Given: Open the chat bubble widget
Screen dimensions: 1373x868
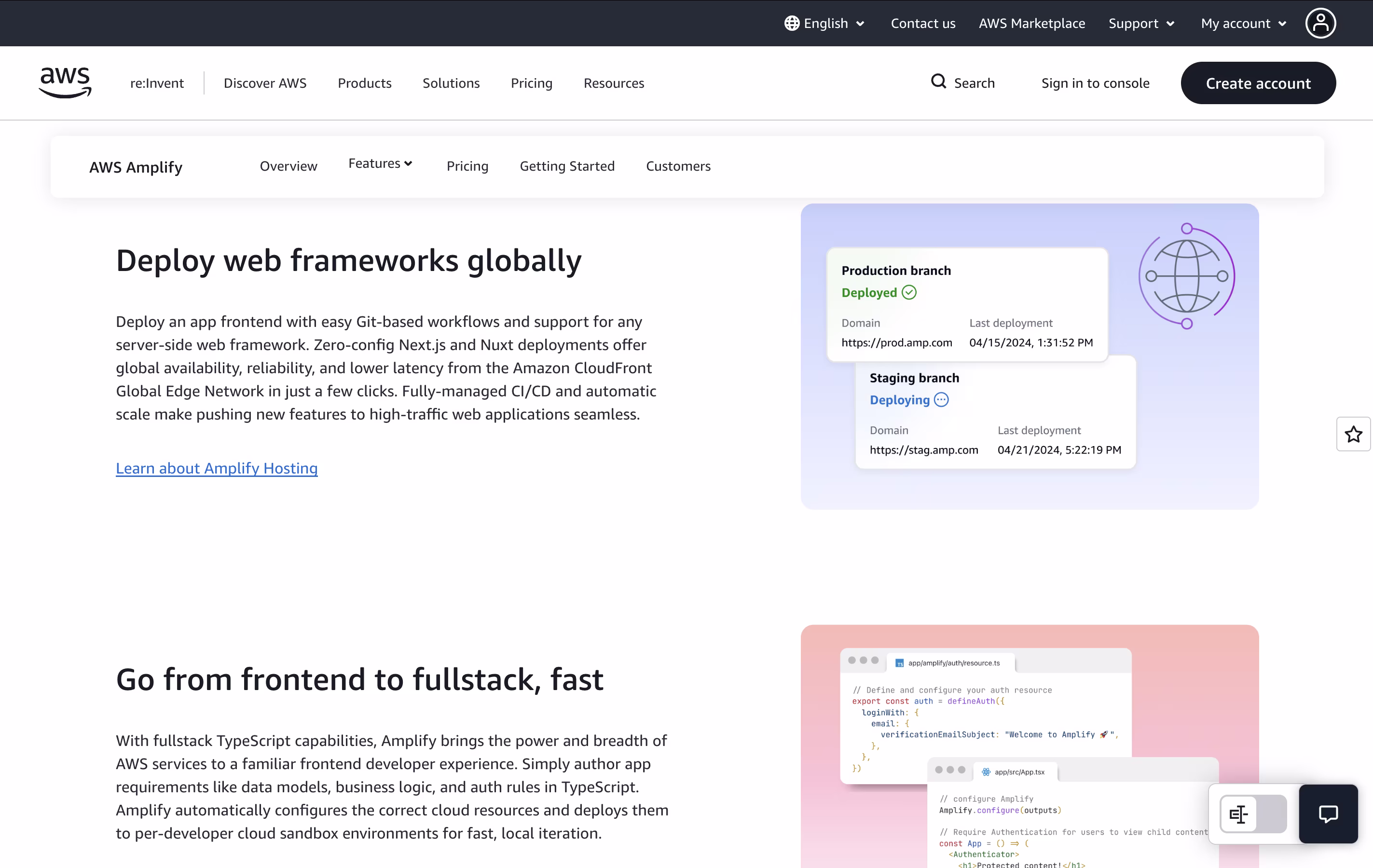Looking at the screenshot, I should tap(1328, 814).
